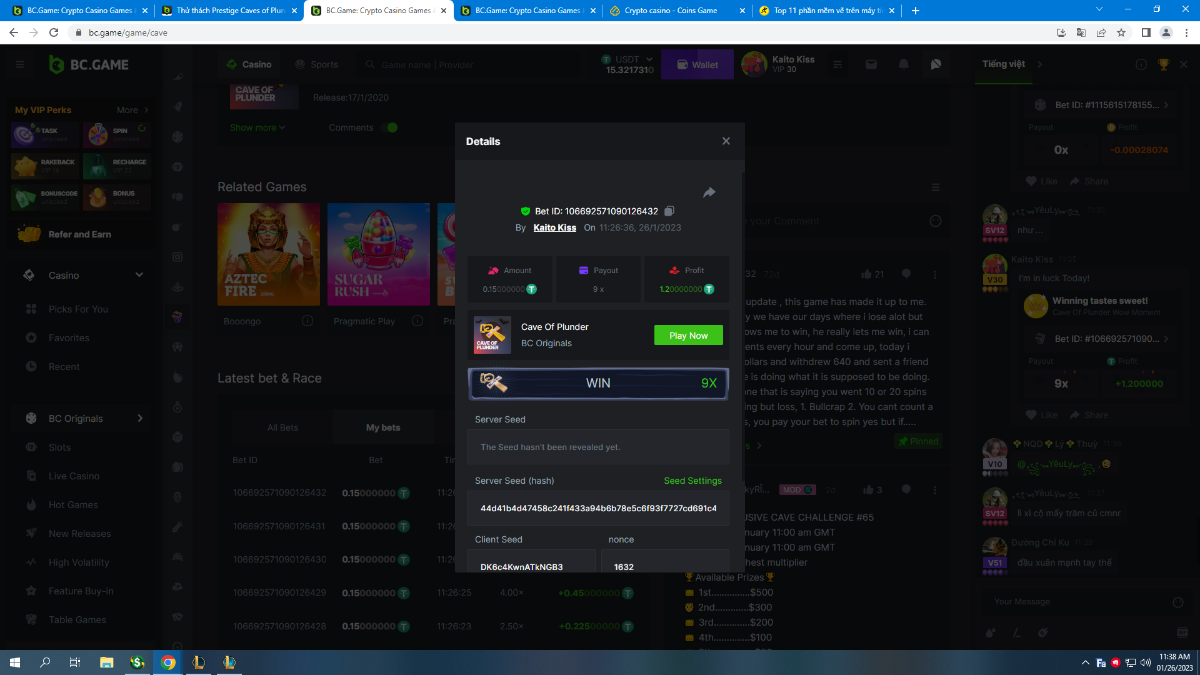This screenshot has height=675, width=1200.
Task: Open the notifications bell icon
Action: (x=904, y=65)
